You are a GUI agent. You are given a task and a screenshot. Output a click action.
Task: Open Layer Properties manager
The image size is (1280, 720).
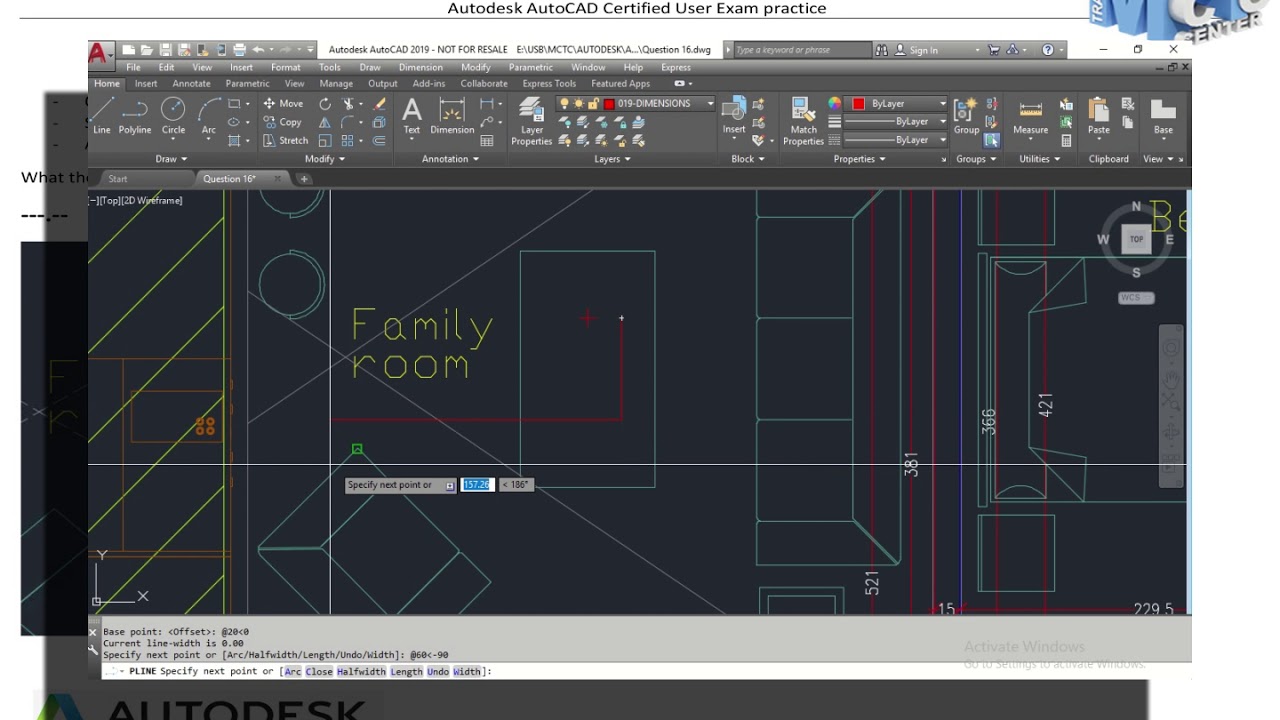tap(531, 122)
